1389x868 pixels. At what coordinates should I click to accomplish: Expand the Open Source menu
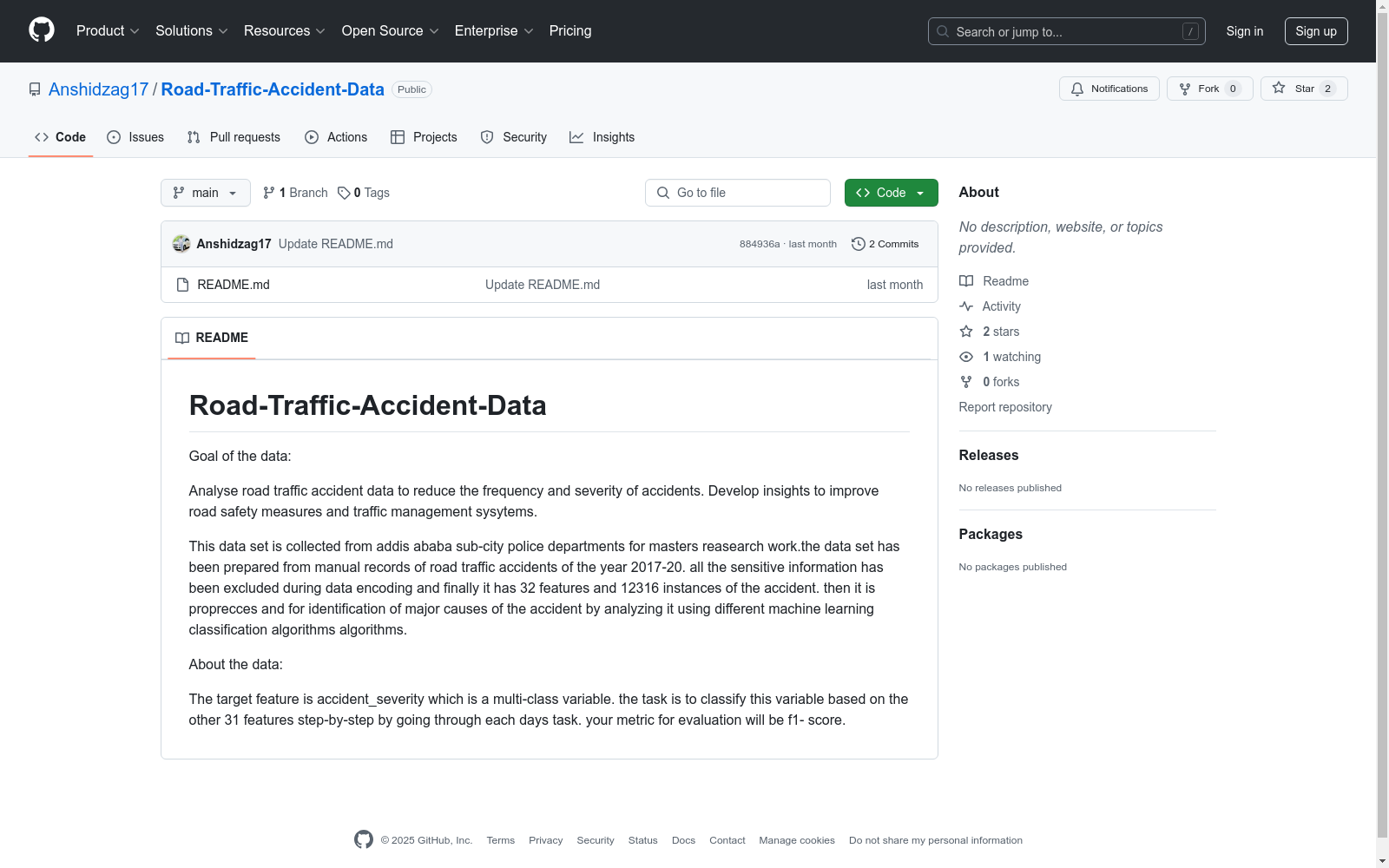391,30
